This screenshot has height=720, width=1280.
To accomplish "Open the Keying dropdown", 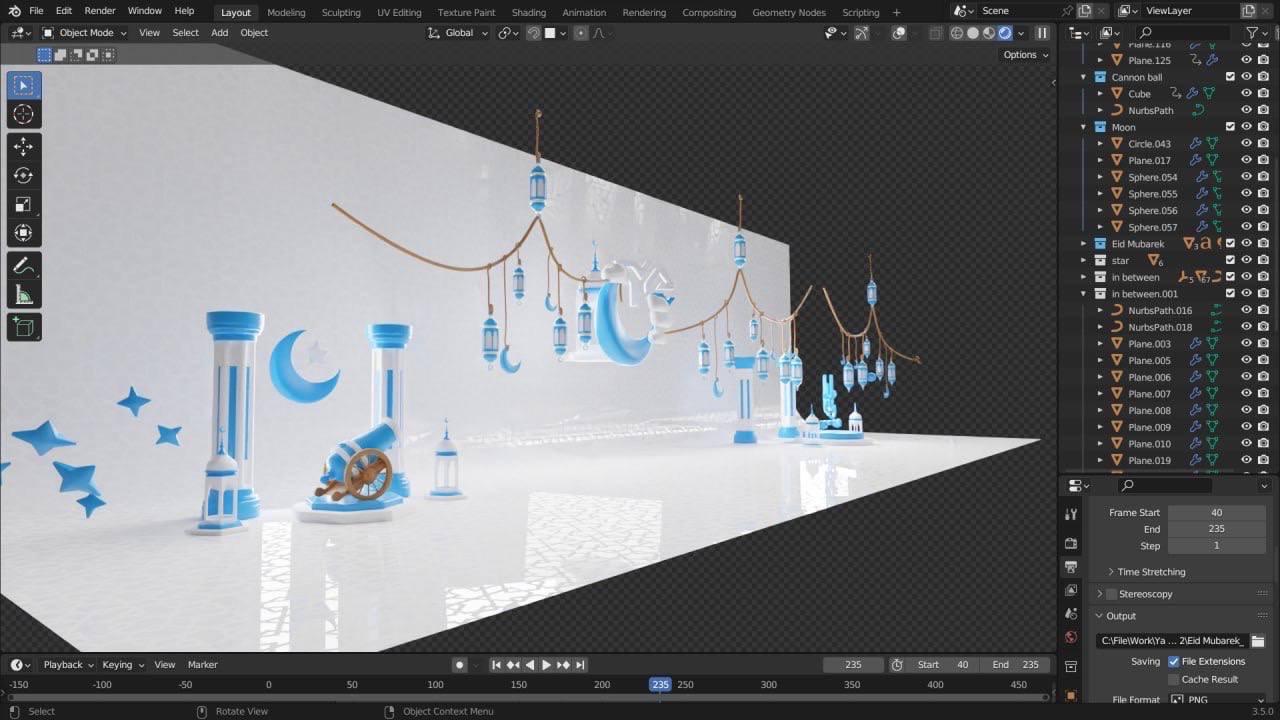I will 122,665.
